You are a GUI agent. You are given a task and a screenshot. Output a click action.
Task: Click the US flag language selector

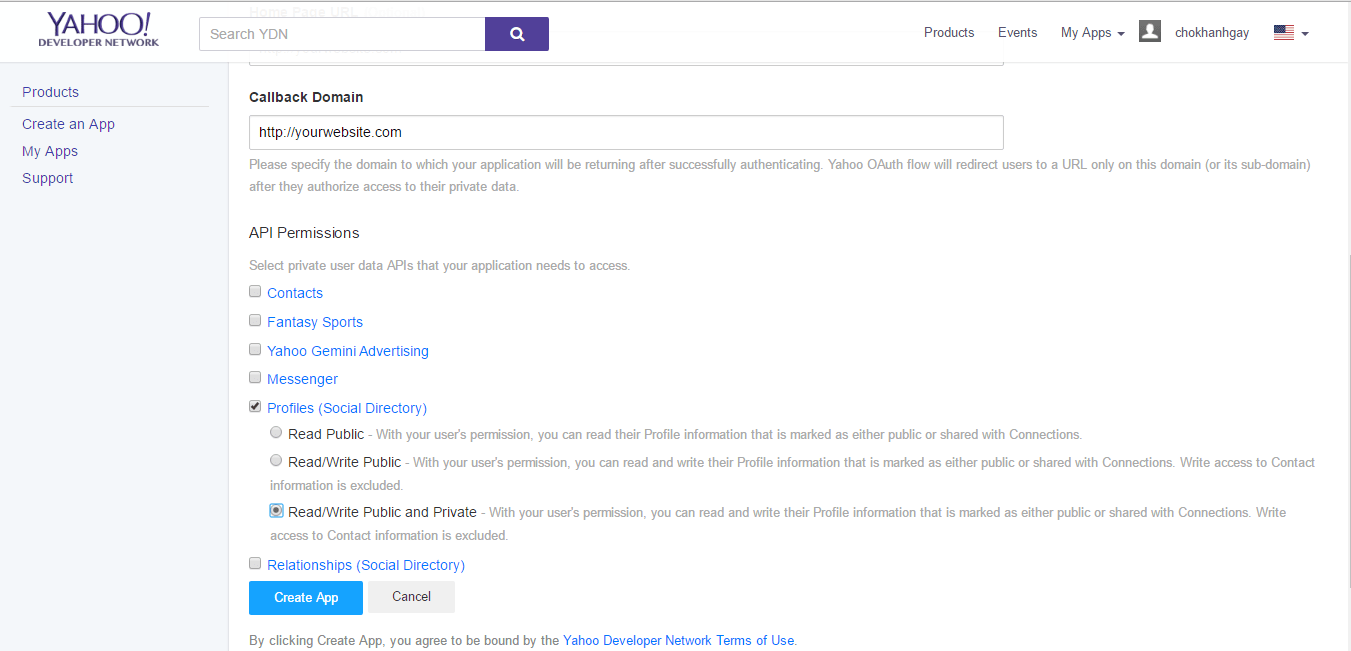coord(1283,31)
